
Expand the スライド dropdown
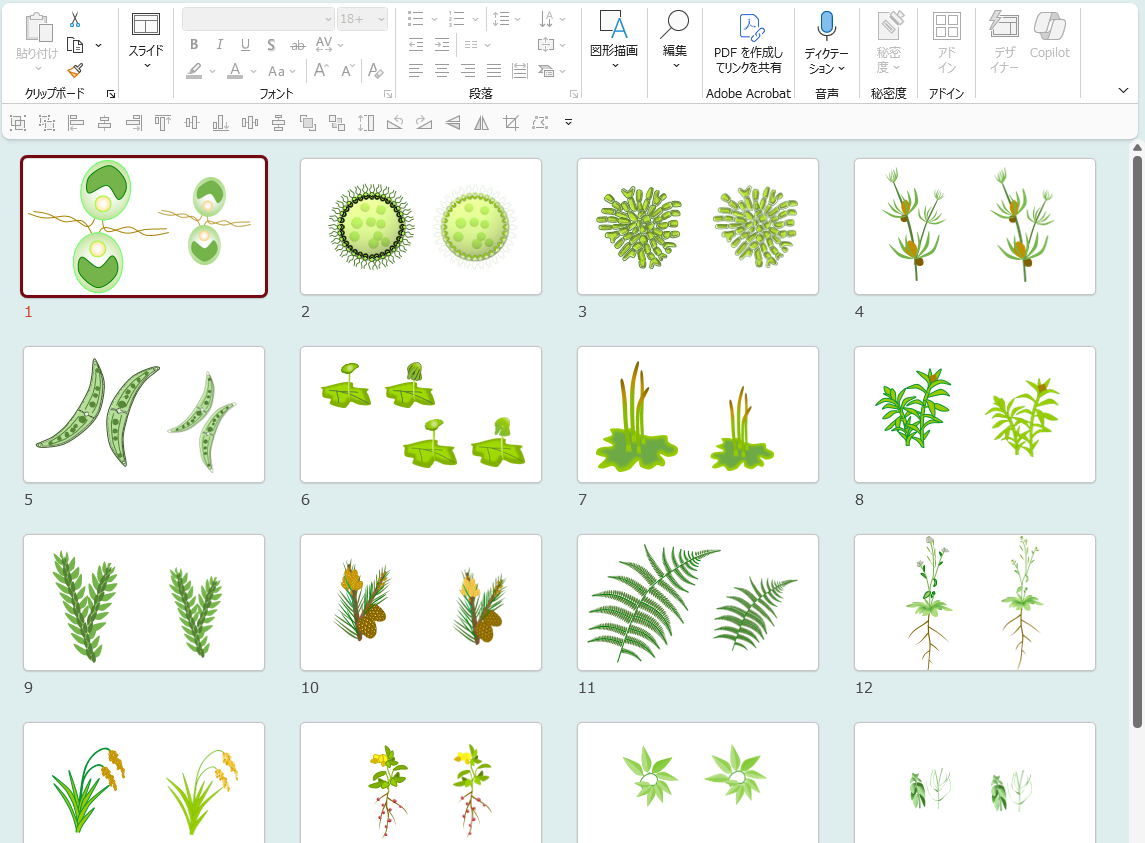146,66
